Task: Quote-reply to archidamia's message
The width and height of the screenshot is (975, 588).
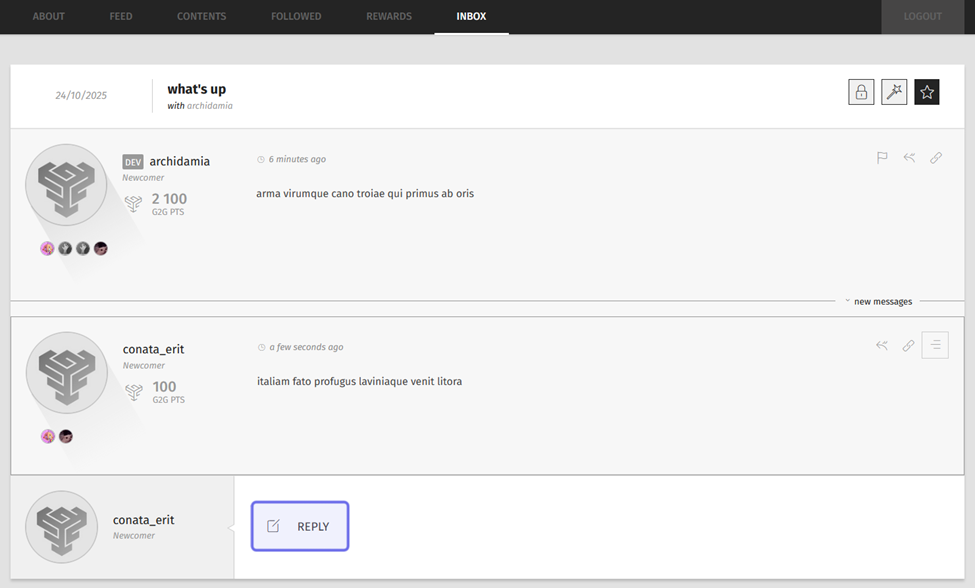Action: coord(909,158)
